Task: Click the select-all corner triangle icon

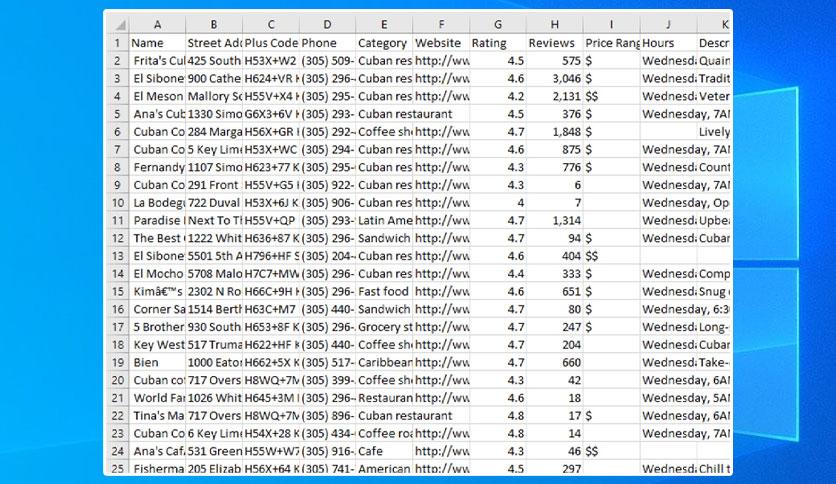Action: 120,25
